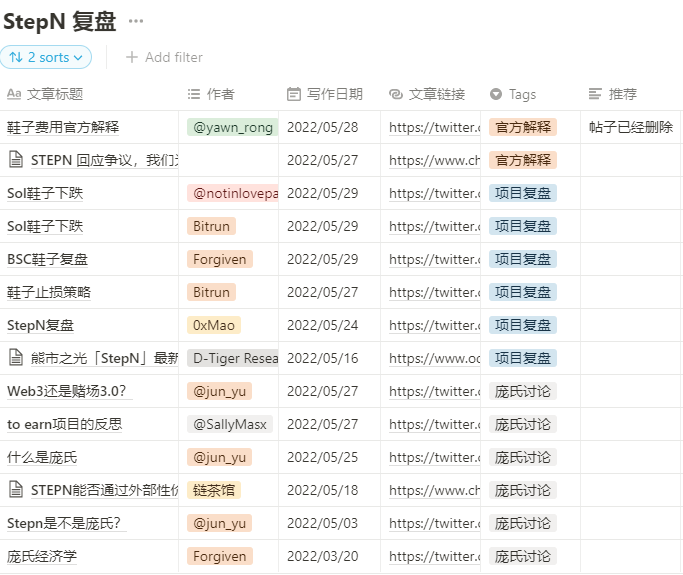The image size is (683, 575).
Task: Click the 官方解释 tag on STEPN 回应争议 row
Action: [x=523, y=160]
